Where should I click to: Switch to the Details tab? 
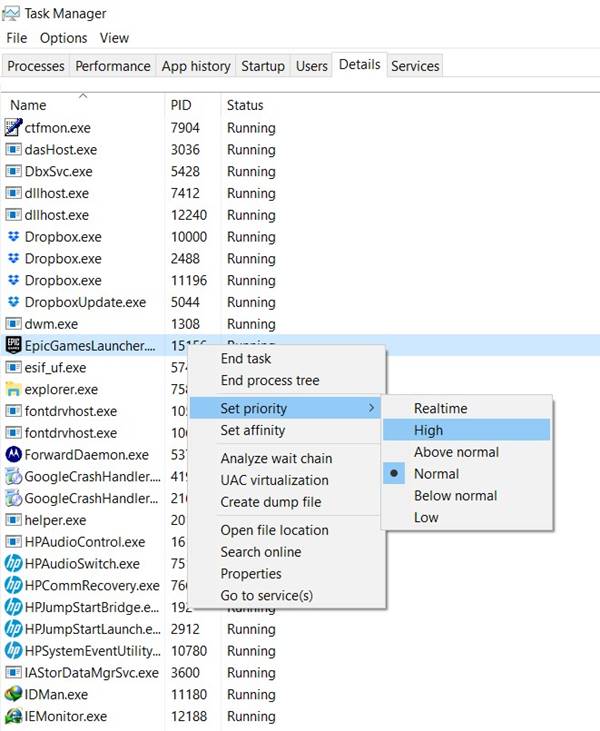(x=359, y=64)
